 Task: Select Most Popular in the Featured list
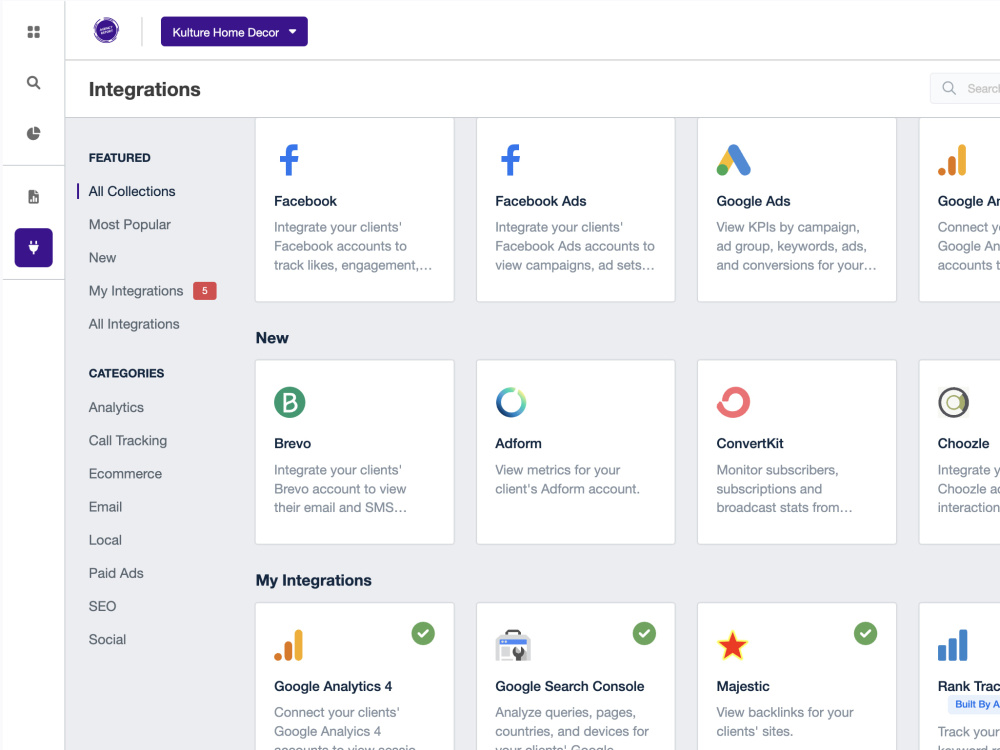(x=129, y=224)
